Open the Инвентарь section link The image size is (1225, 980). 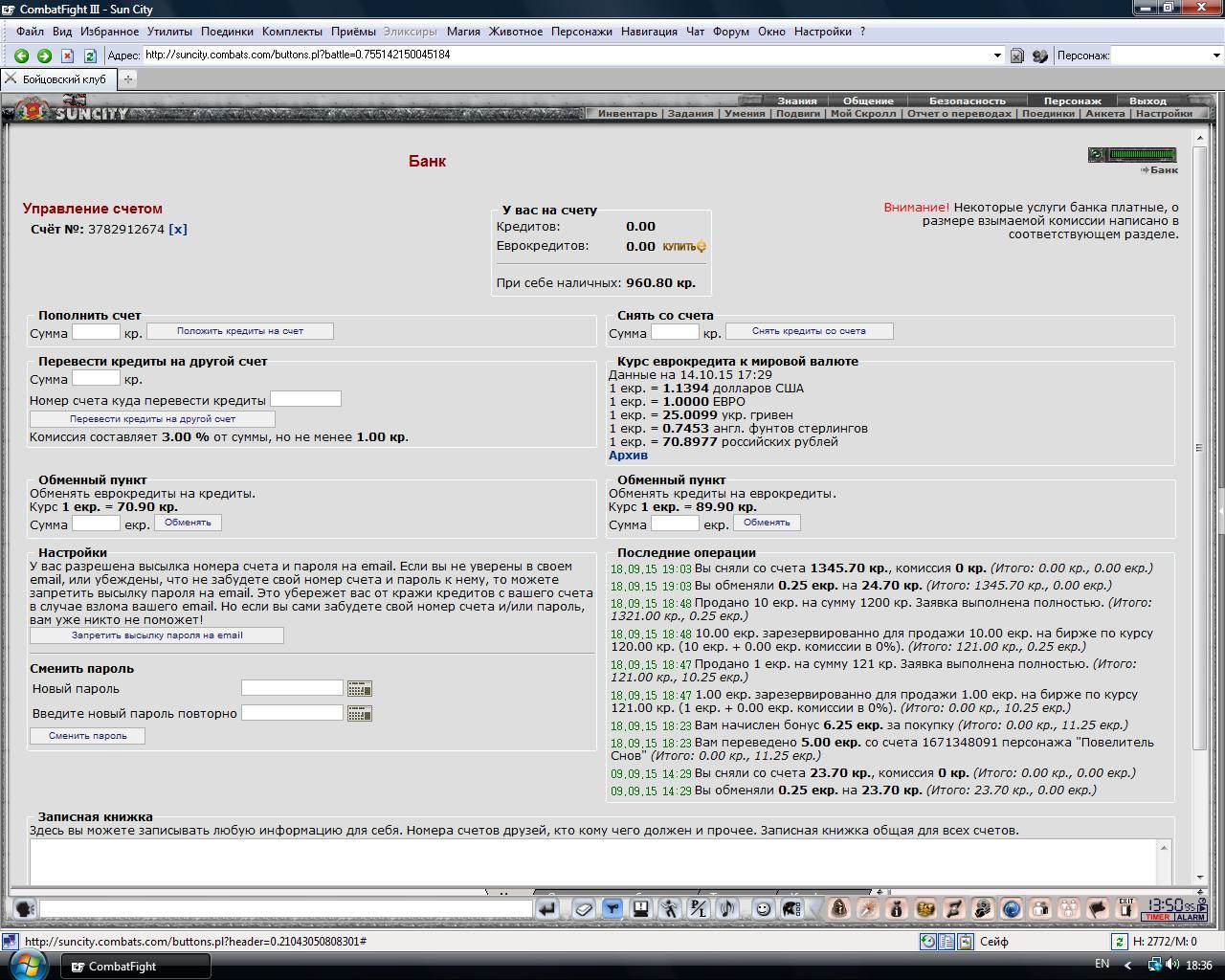click(x=628, y=113)
